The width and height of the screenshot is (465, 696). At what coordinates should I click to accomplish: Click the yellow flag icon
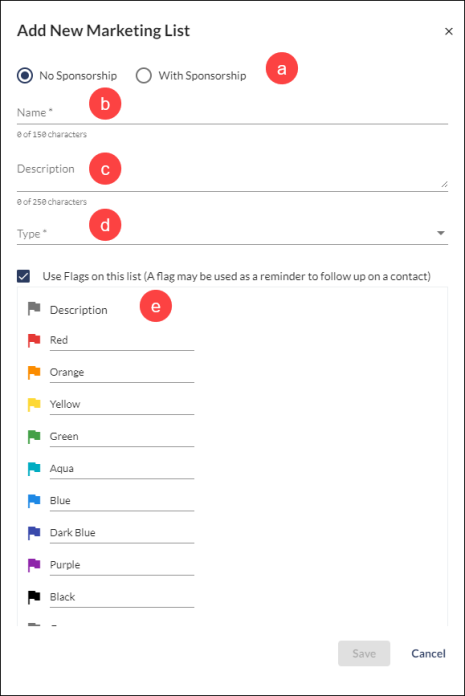[x=34, y=404]
